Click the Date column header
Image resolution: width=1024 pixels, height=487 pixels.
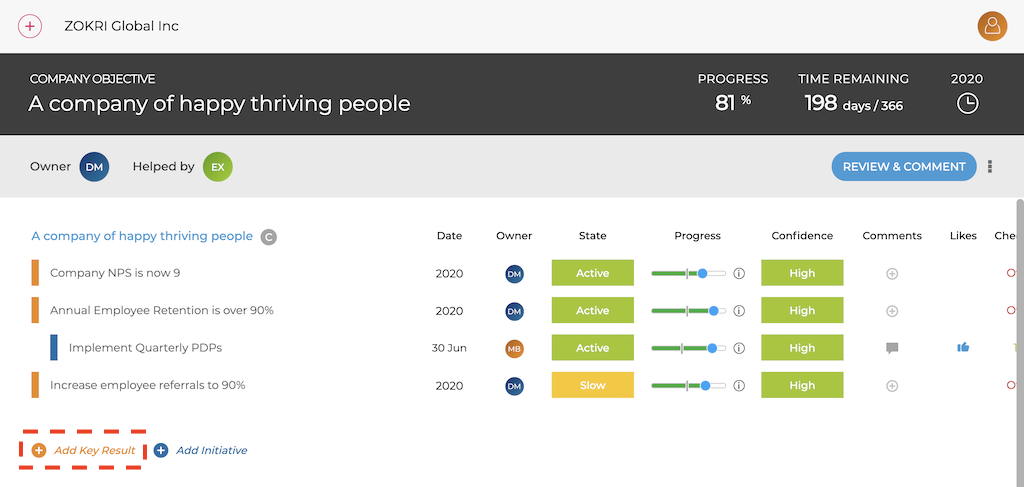(449, 236)
